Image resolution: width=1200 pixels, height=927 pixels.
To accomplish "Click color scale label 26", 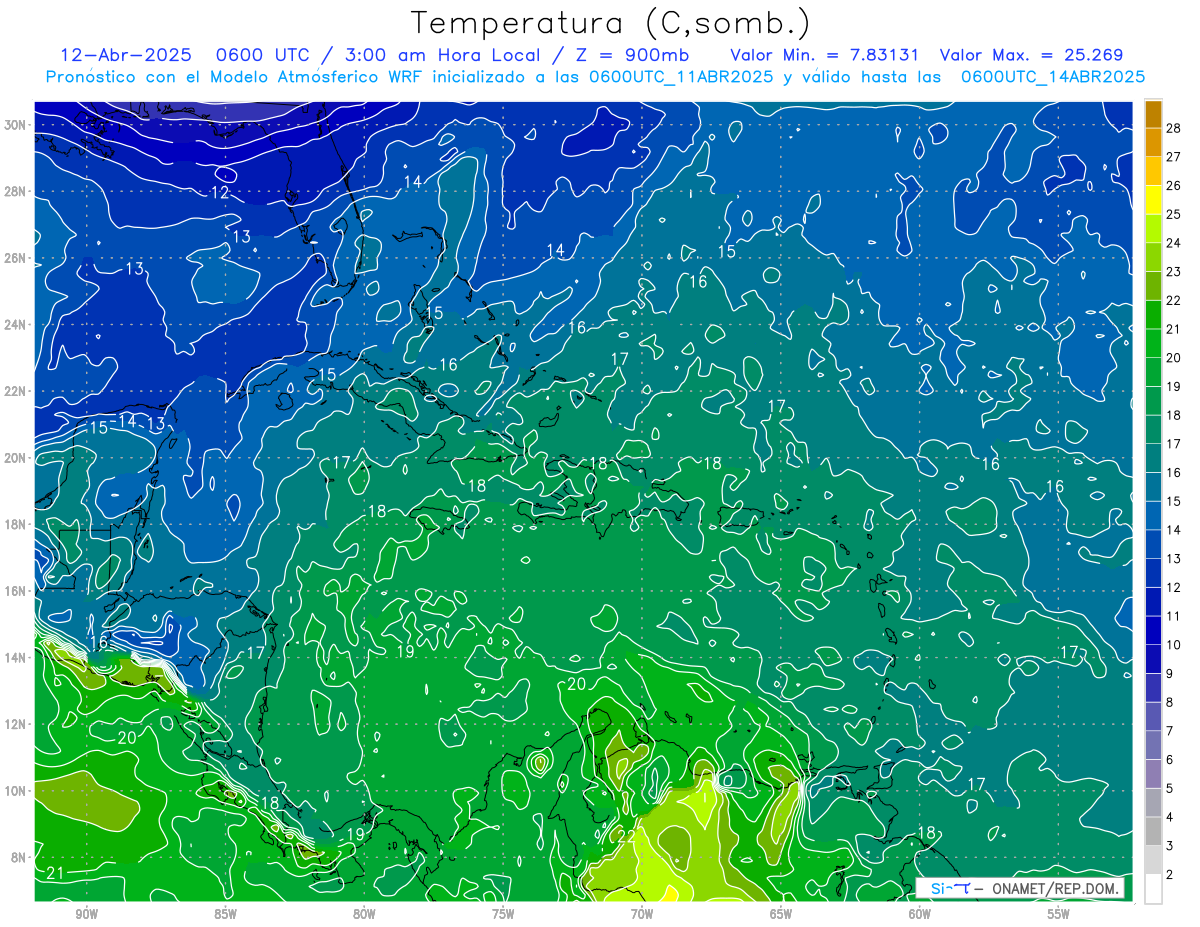I will pos(1173,186).
